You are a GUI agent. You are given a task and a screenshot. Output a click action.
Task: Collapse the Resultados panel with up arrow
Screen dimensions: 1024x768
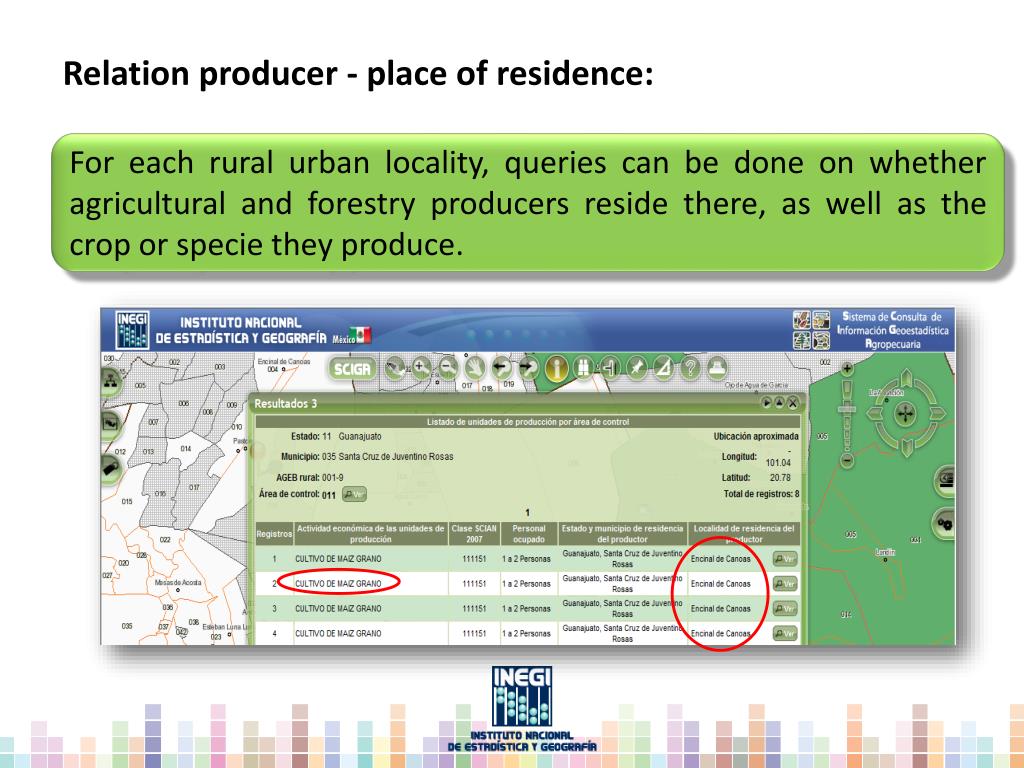tap(779, 403)
